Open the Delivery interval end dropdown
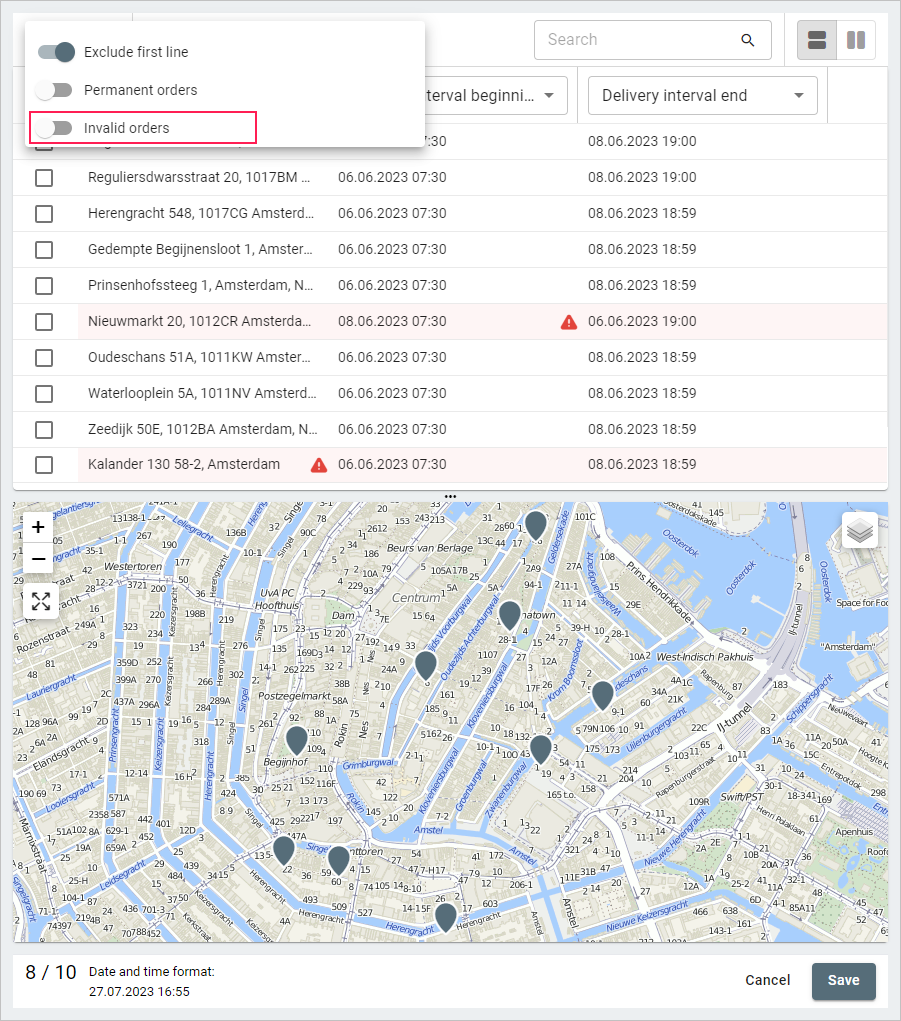 click(x=702, y=96)
